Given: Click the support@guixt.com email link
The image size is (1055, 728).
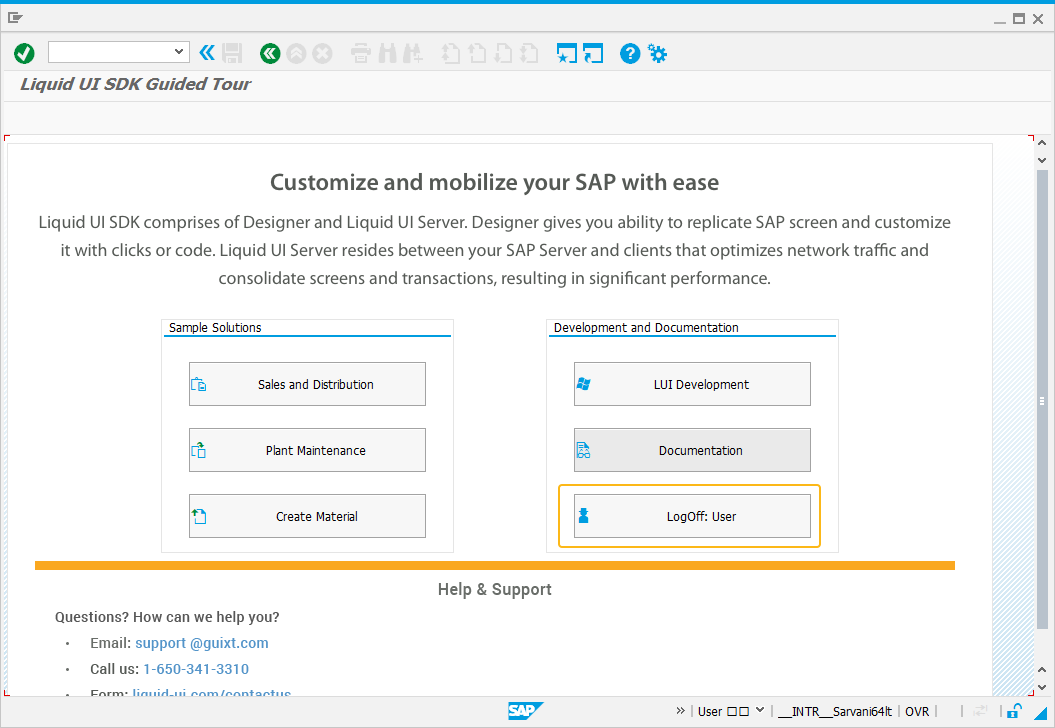Looking at the screenshot, I should point(202,643).
